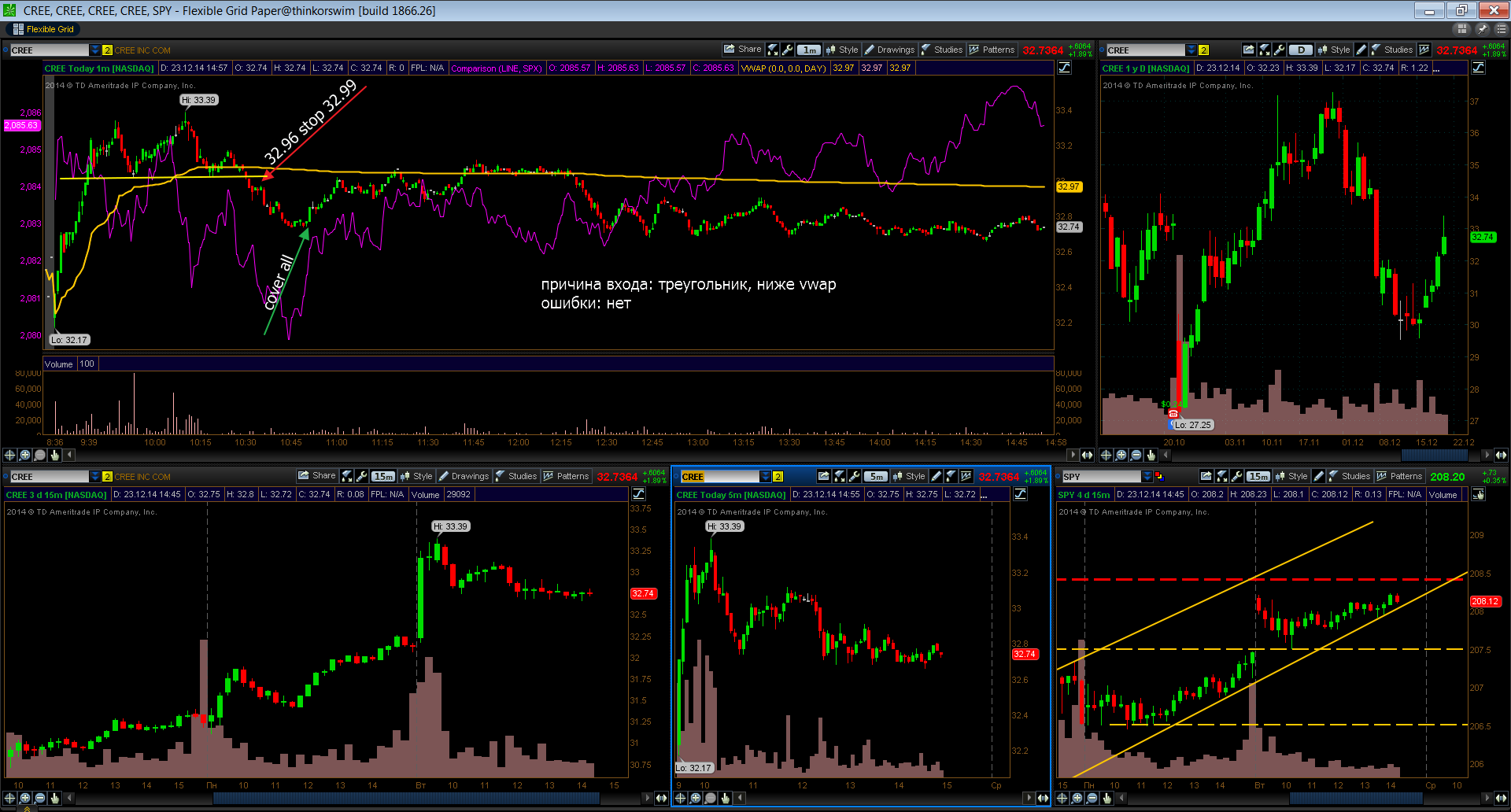The height and width of the screenshot is (812, 1511).
Task: Open settings wrench on the CREE 15m chart
Action: [362, 476]
